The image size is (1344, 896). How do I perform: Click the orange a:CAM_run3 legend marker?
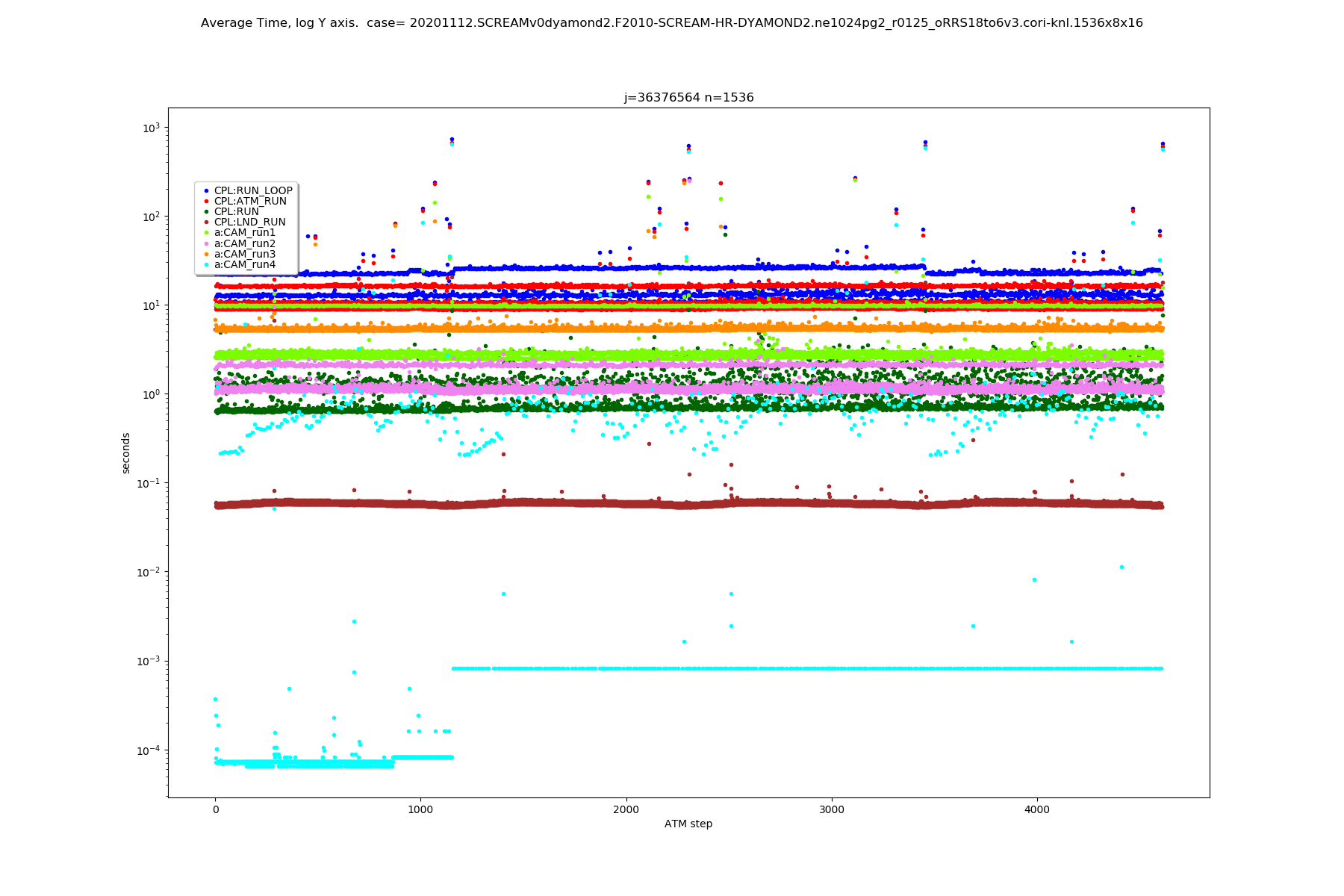[206, 254]
